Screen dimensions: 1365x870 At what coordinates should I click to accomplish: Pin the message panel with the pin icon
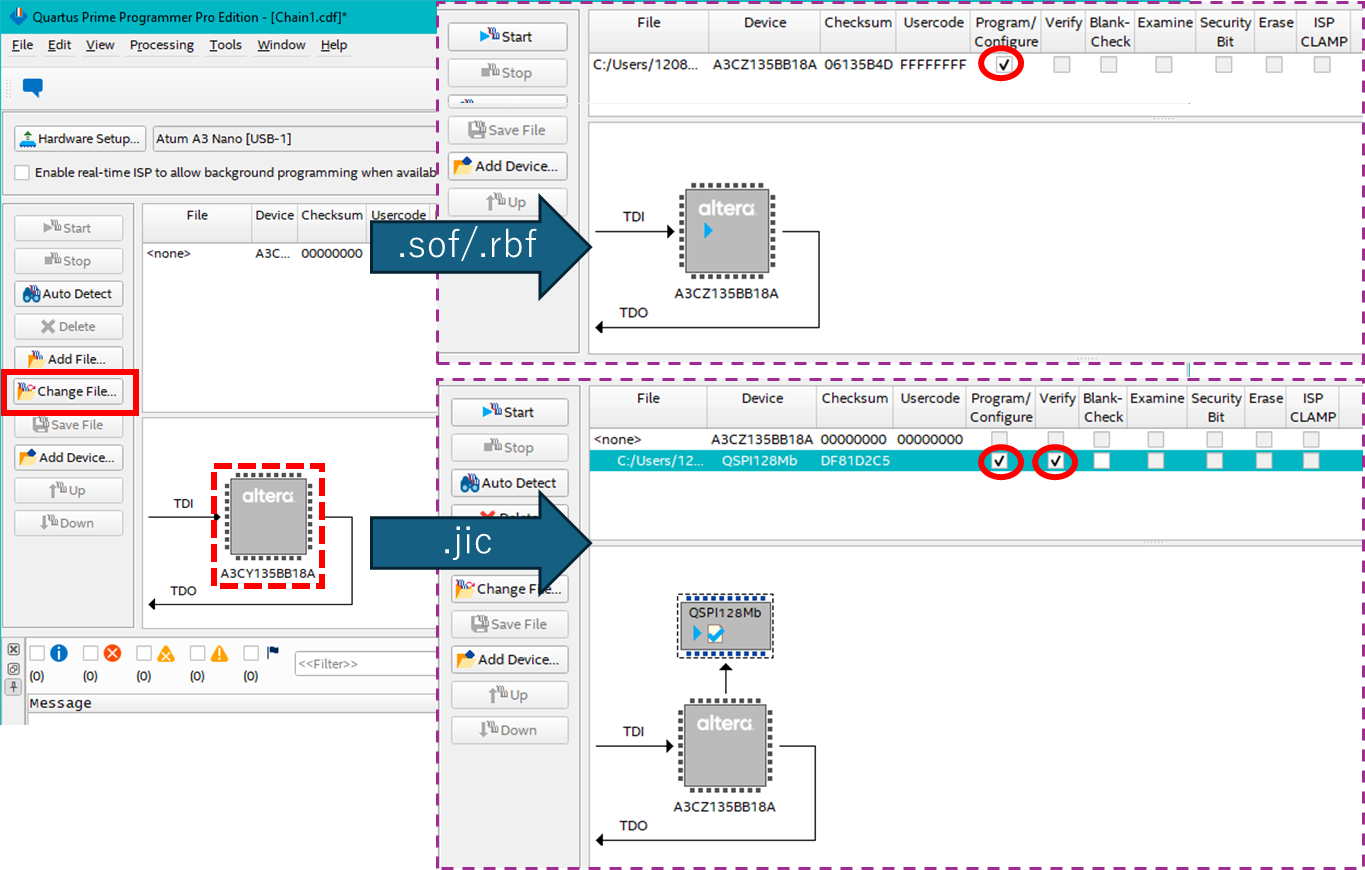pos(13,687)
